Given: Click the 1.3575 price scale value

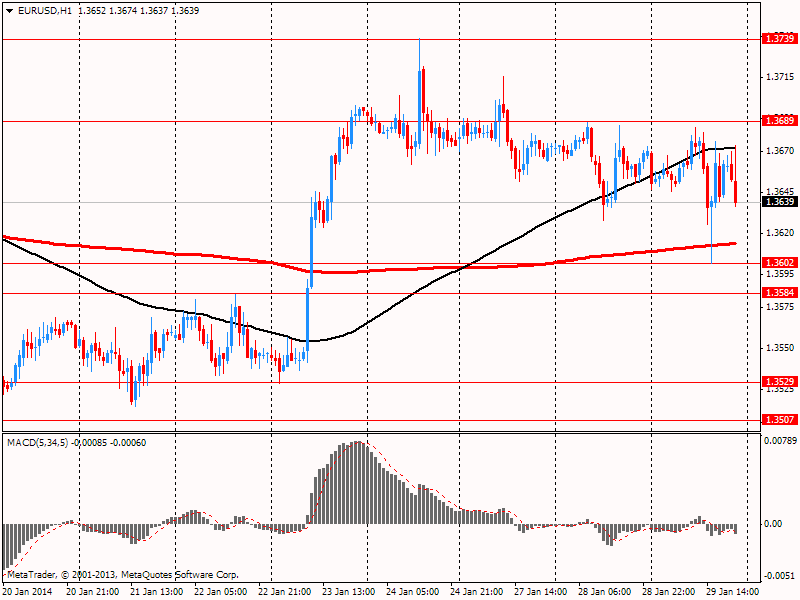Looking at the screenshot, I should pyautogui.click(x=780, y=307).
